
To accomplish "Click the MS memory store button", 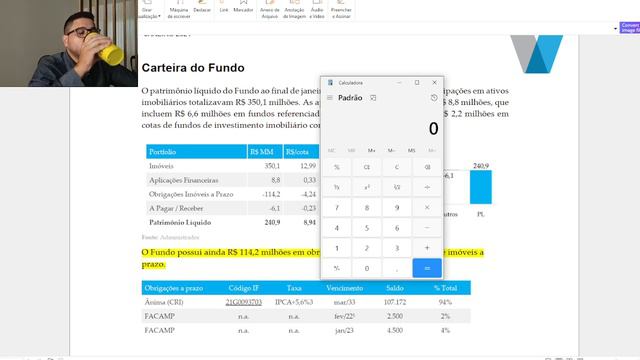I will (411, 151).
